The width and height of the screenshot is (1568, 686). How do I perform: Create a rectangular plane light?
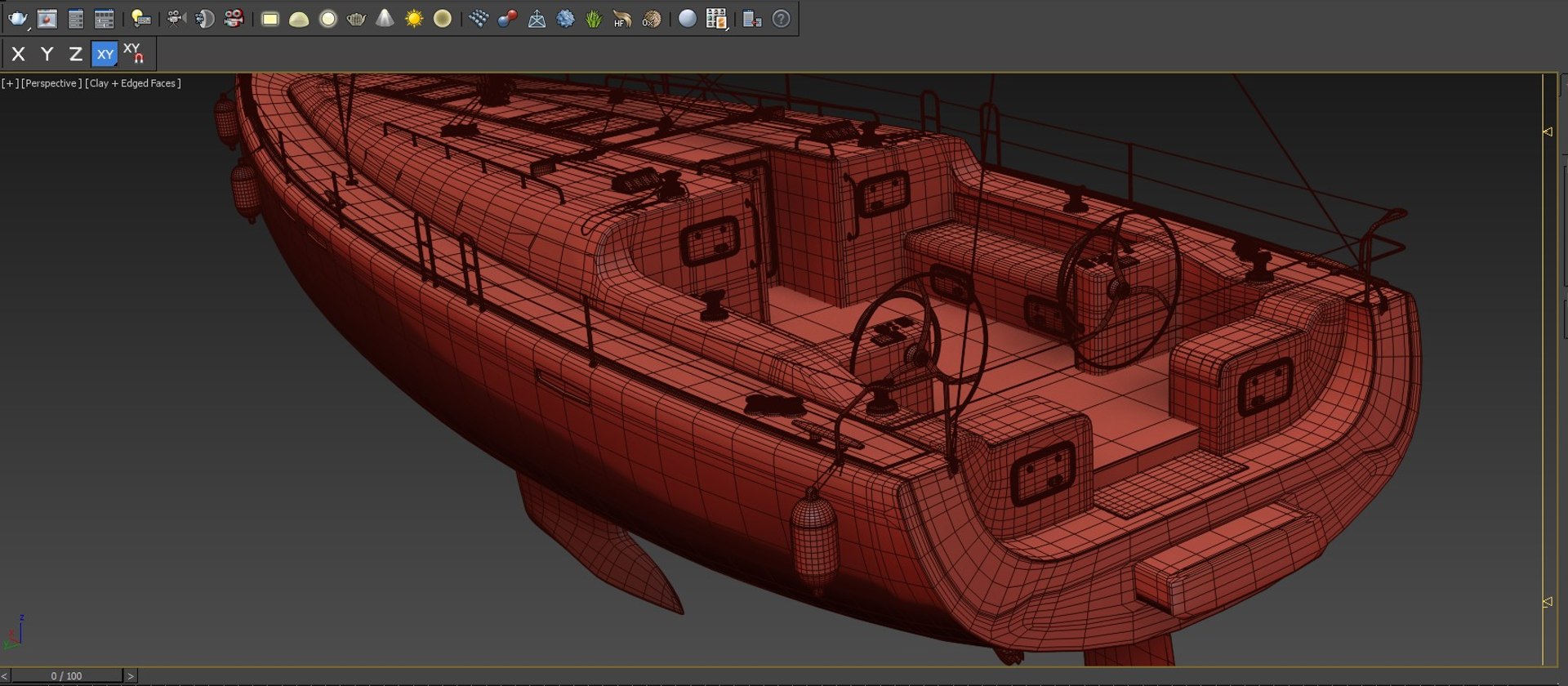point(270,19)
